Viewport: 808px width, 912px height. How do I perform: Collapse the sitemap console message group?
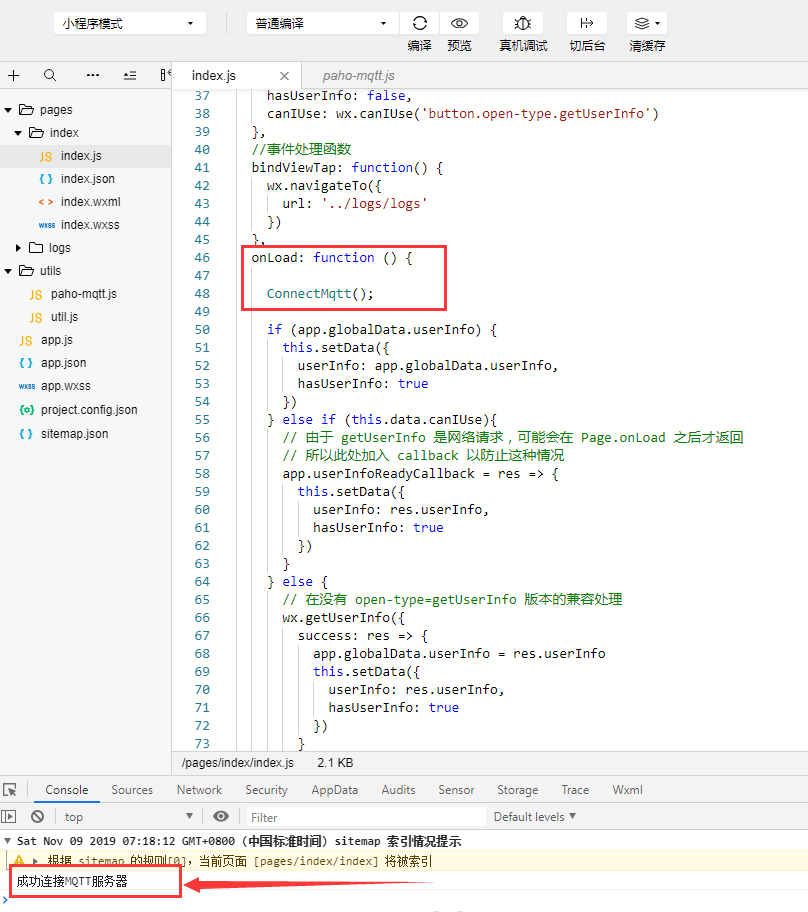point(7,841)
